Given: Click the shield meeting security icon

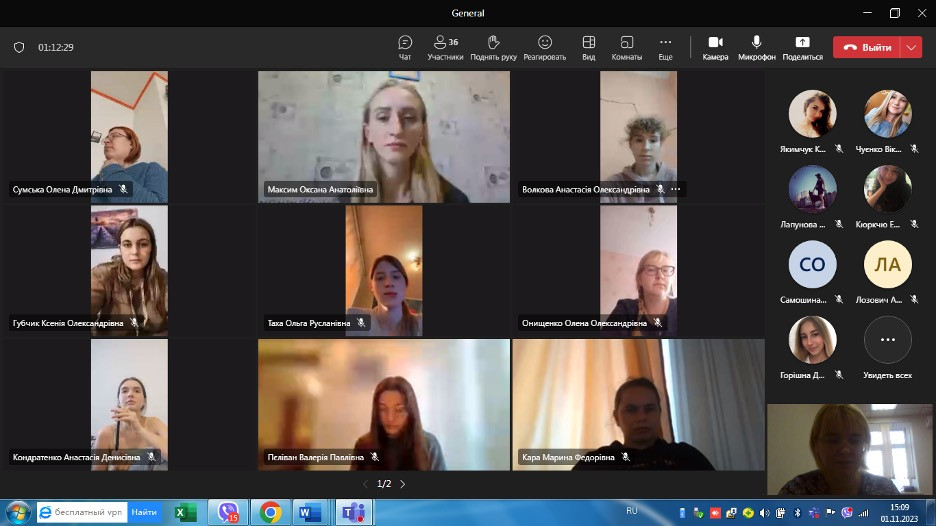Looking at the screenshot, I should (19, 47).
